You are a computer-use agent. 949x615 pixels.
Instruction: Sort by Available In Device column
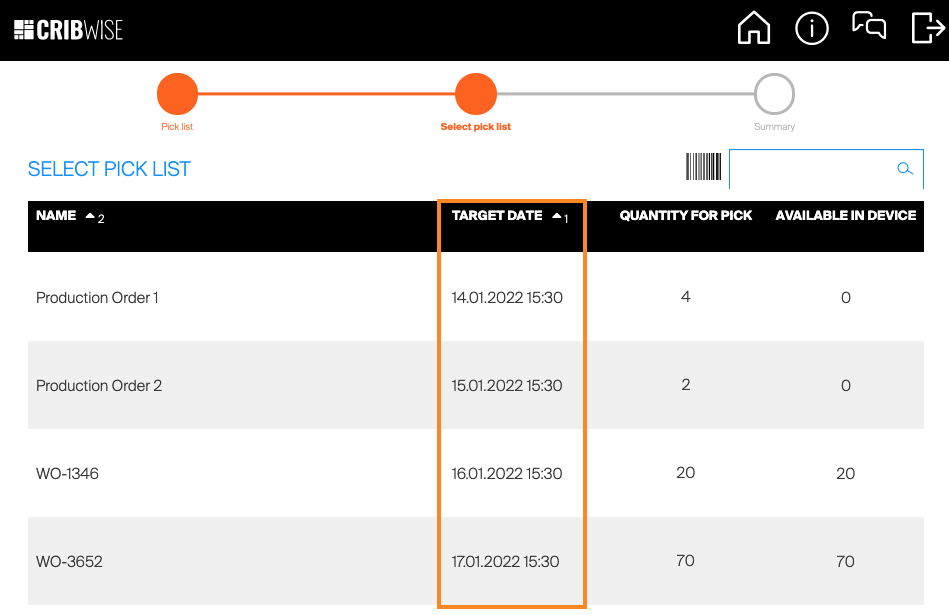[845, 216]
